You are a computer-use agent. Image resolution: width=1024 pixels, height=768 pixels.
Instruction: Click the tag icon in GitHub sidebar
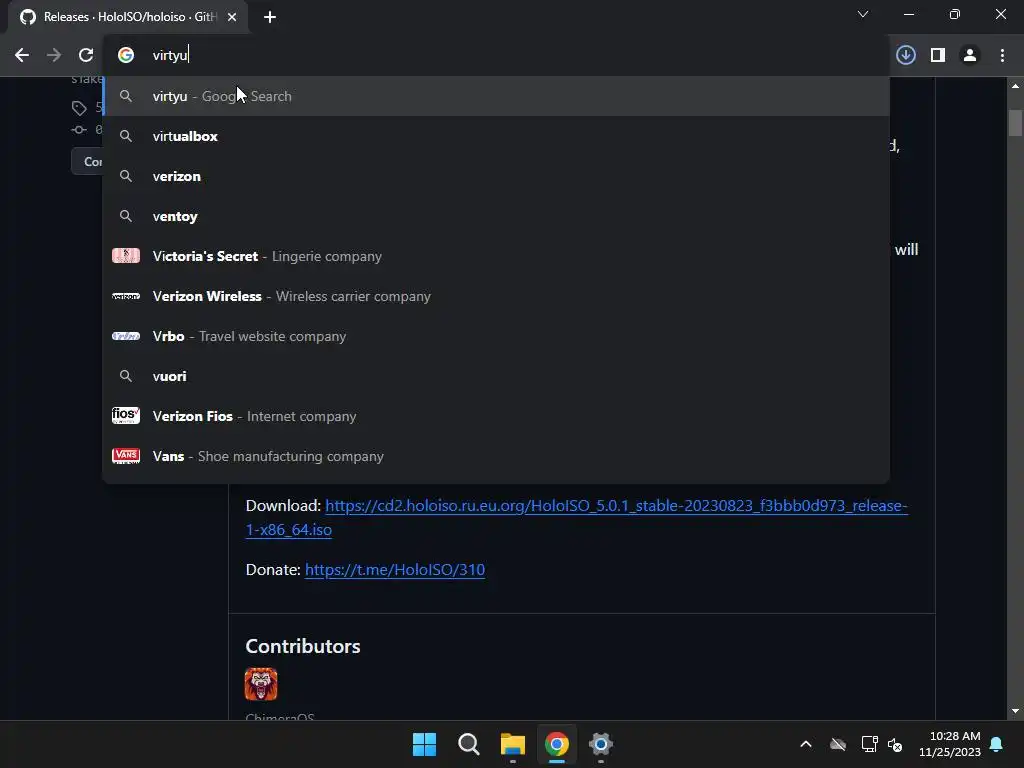pos(80,108)
